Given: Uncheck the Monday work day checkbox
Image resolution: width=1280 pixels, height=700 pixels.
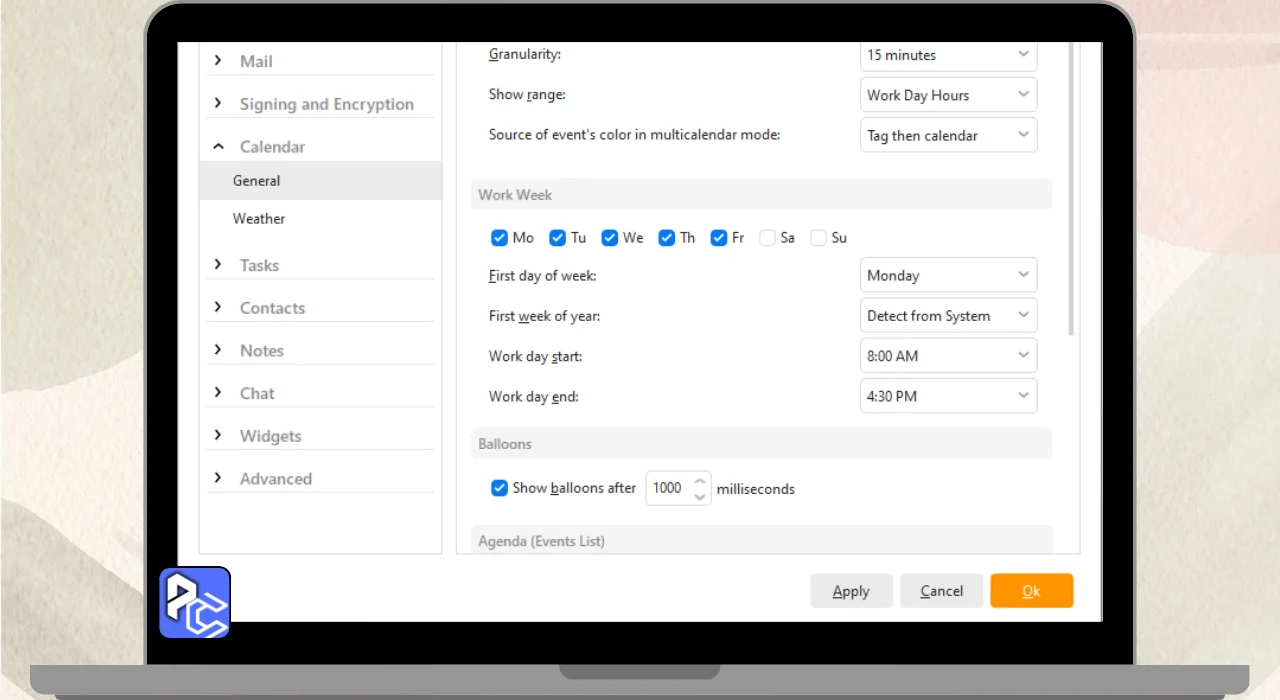Looking at the screenshot, I should coord(499,238).
